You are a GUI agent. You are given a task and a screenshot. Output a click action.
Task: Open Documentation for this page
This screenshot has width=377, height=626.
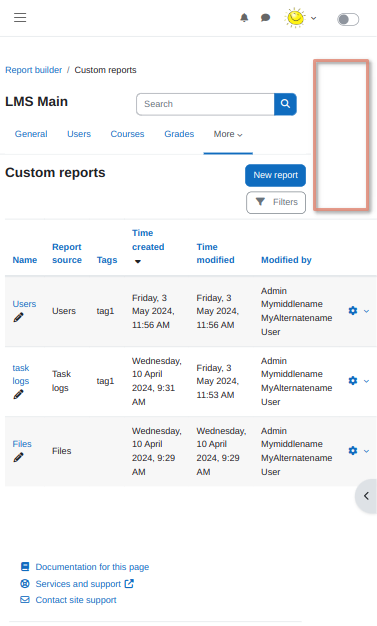coord(92,567)
